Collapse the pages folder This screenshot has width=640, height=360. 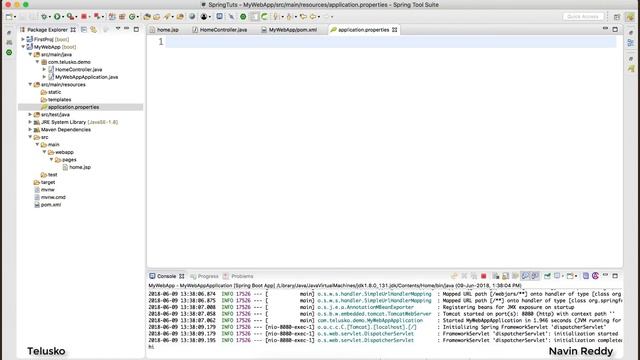(x=51, y=160)
